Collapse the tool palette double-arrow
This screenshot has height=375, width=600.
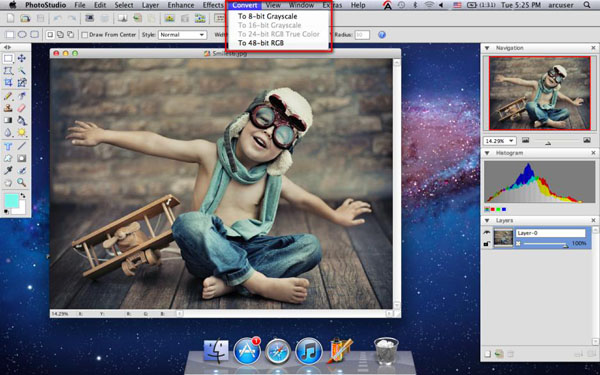click(x=7, y=47)
